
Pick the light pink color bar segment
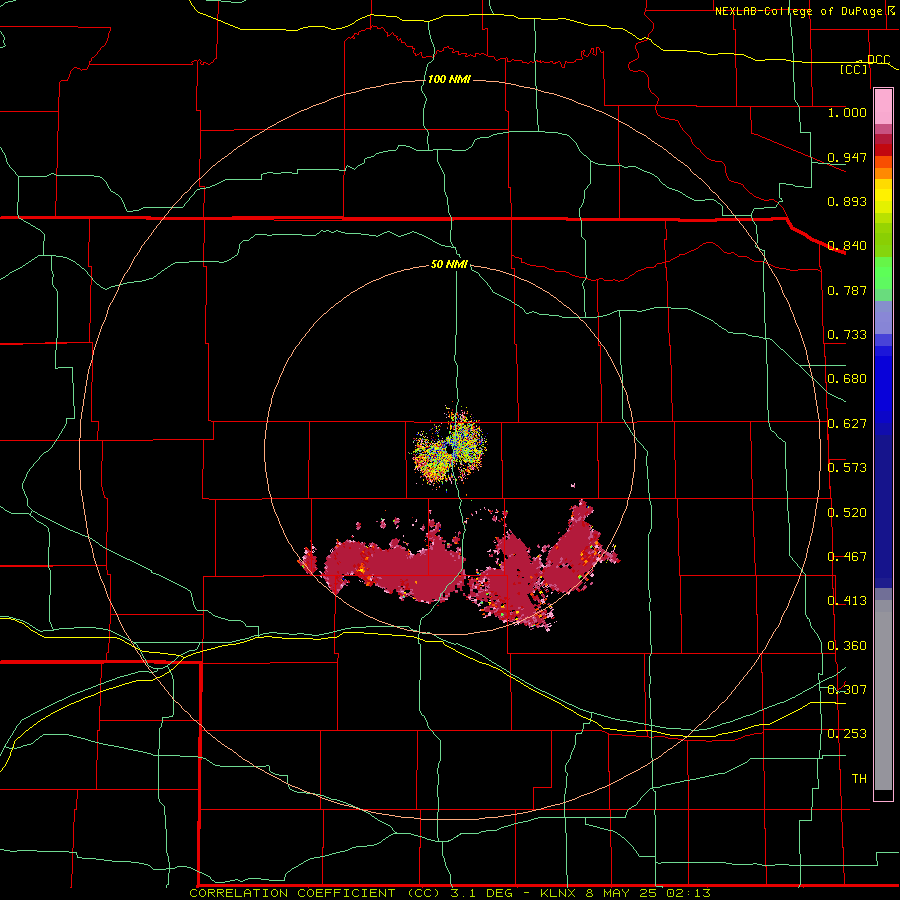tap(883, 107)
